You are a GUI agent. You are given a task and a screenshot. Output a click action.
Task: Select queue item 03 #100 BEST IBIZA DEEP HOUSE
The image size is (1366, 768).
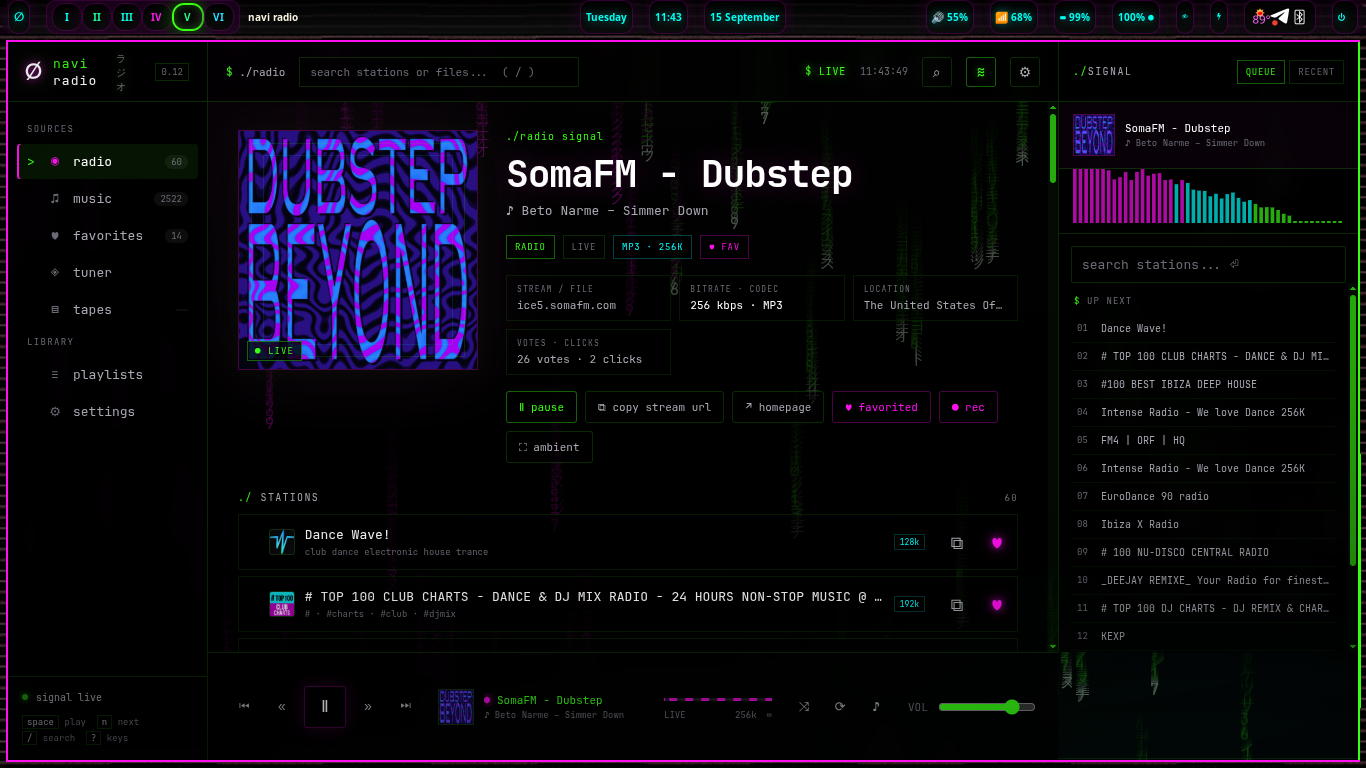(1204, 384)
